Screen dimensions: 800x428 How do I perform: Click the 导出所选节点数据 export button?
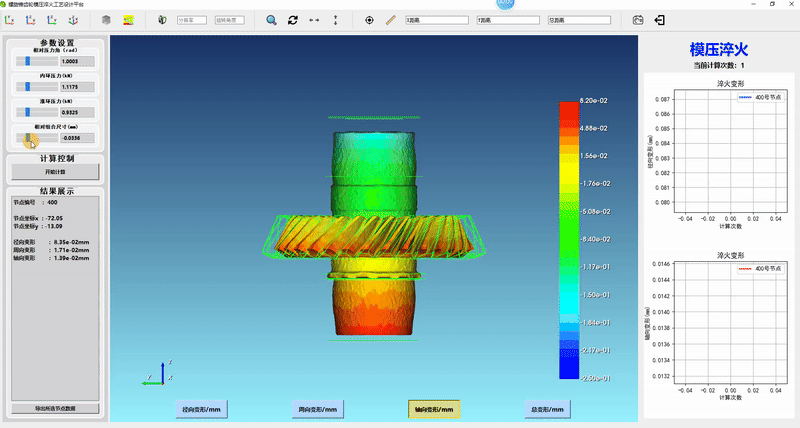tap(57, 408)
